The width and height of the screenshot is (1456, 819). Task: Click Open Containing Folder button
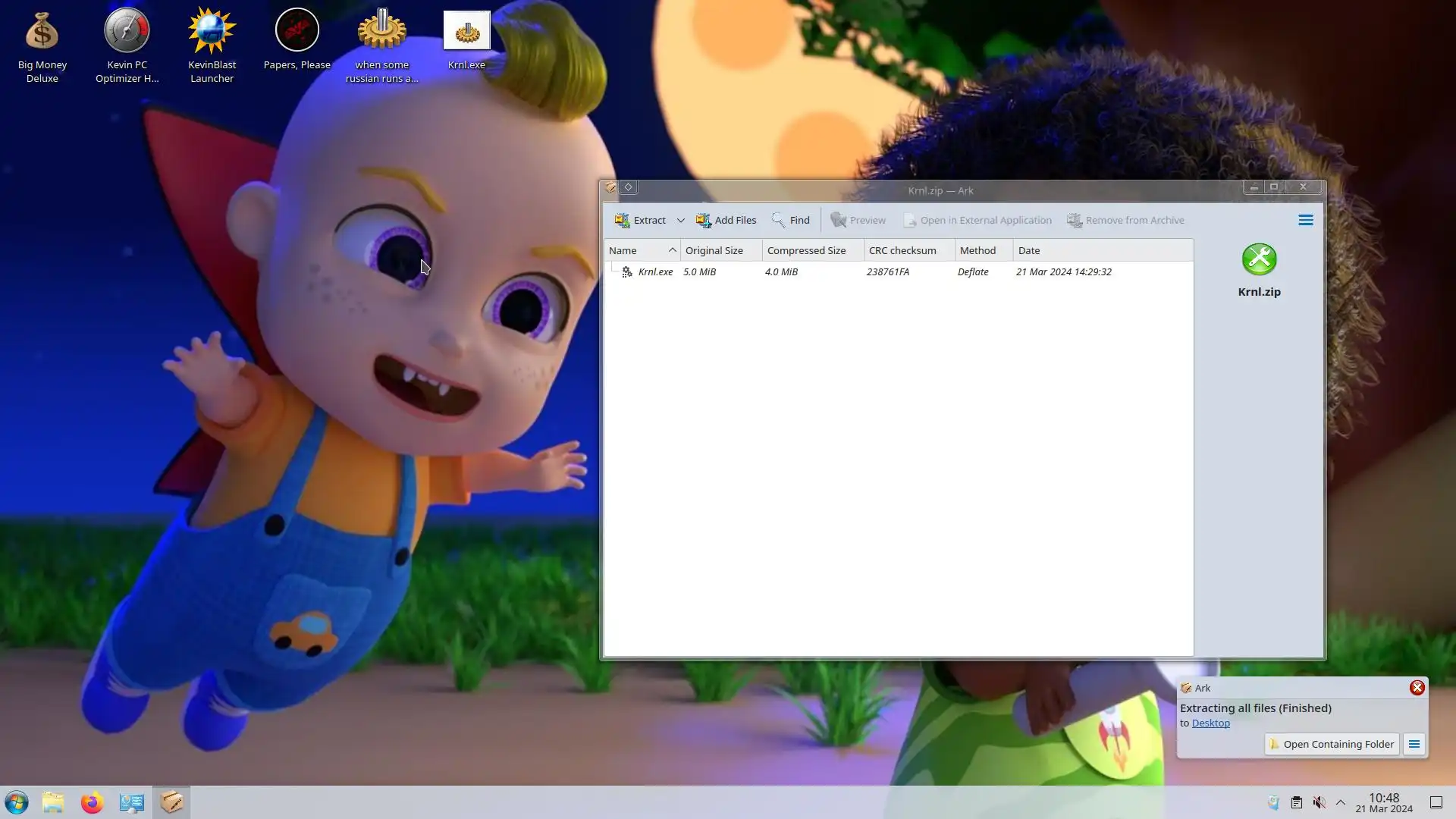tap(1332, 744)
